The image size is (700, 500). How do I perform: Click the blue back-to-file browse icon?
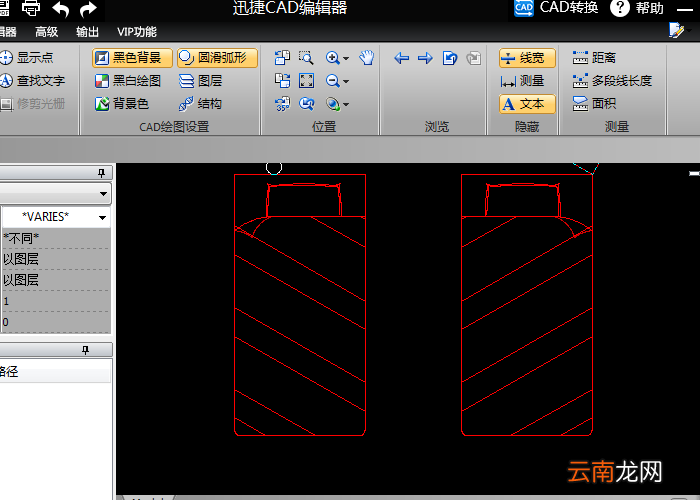coord(450,58)
